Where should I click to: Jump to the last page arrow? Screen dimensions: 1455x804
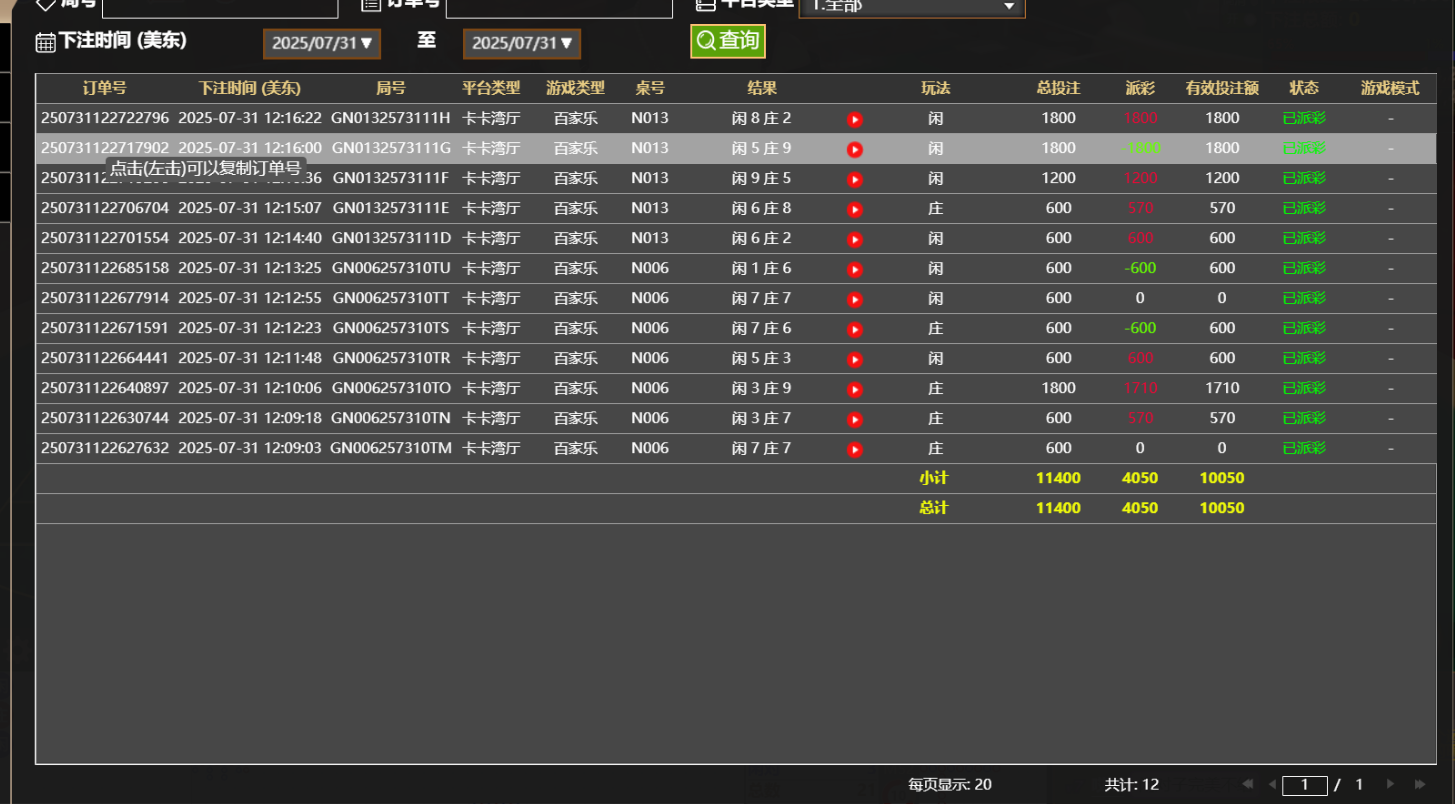pos(1420,785)
